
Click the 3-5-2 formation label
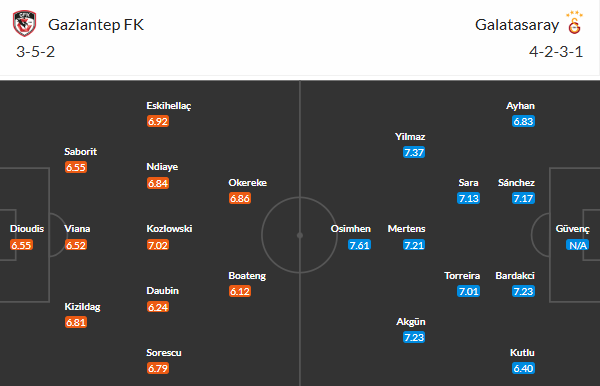tap(36, 52)
